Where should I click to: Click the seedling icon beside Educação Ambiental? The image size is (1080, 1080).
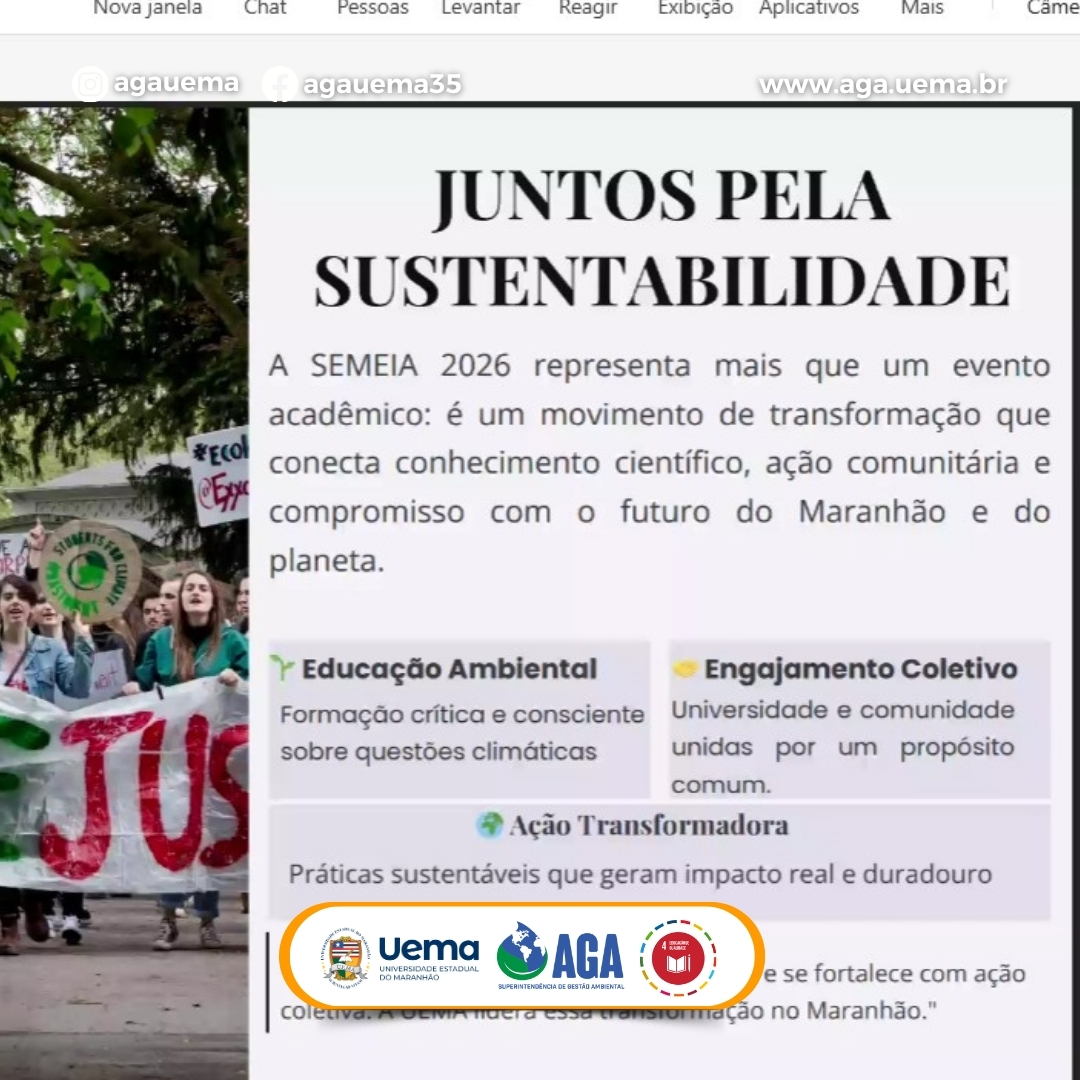pyautogui.click(x=283, y=669)
